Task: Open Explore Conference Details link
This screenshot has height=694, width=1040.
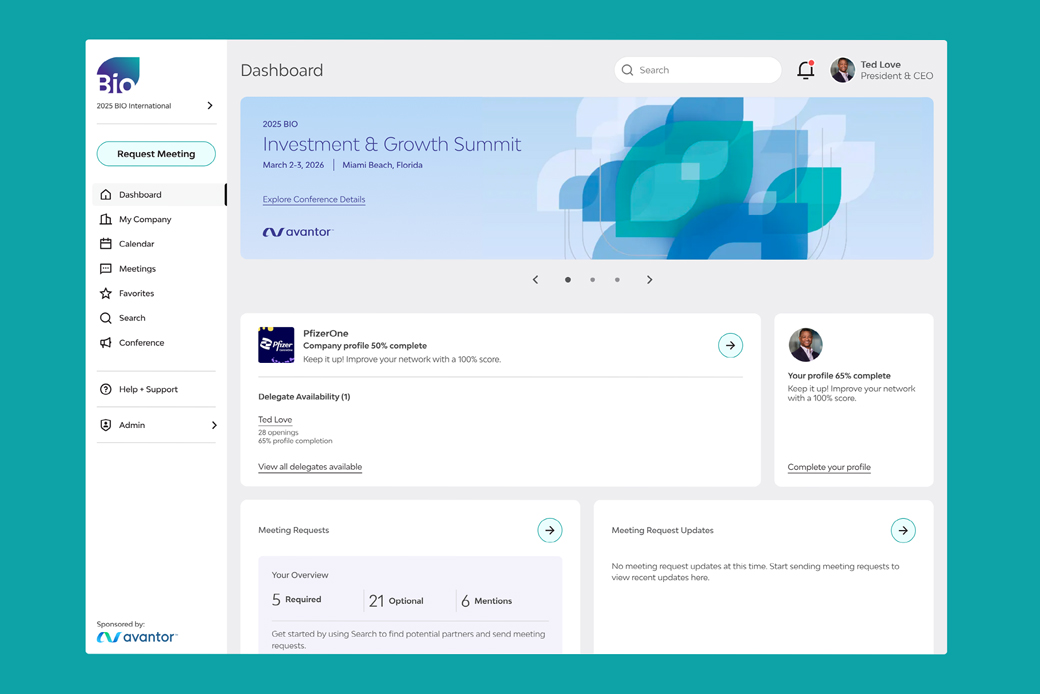Action: pyautogui.click(x=314, y=199)
